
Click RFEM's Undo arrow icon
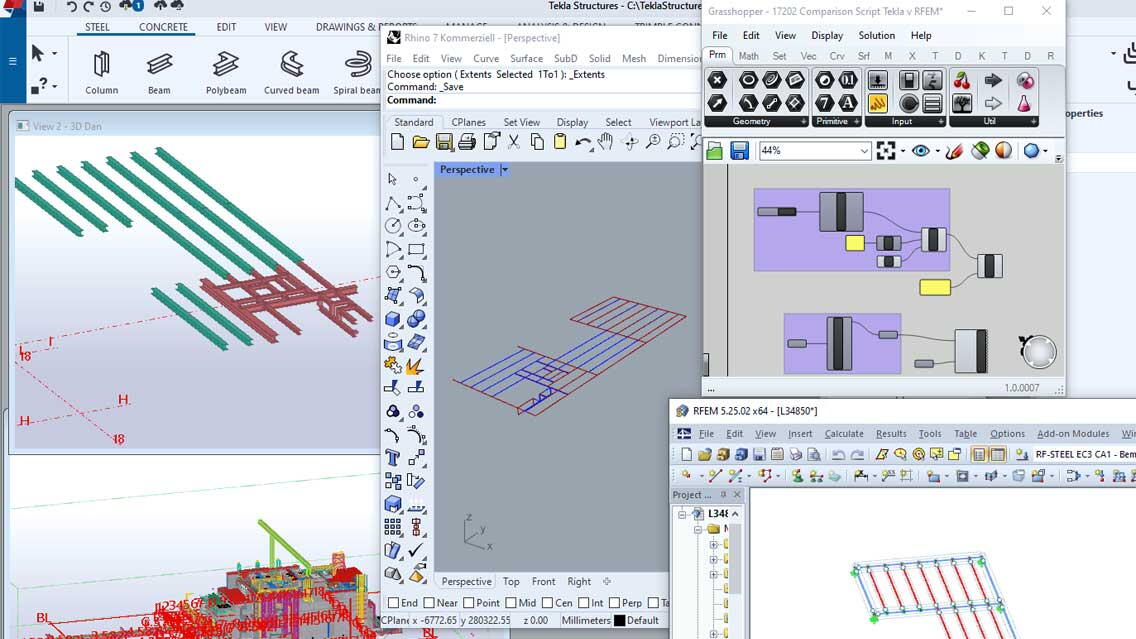[838, 454]
